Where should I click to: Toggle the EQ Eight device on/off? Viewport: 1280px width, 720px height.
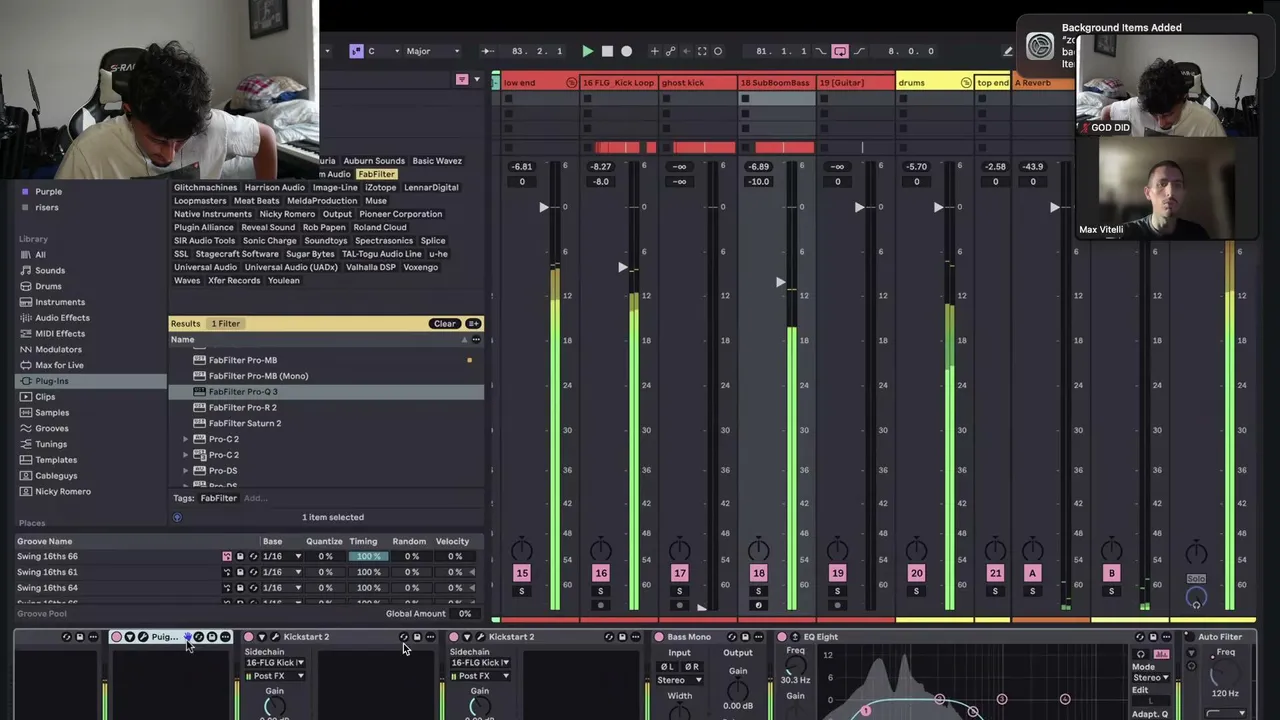click(x=782, y=637)
